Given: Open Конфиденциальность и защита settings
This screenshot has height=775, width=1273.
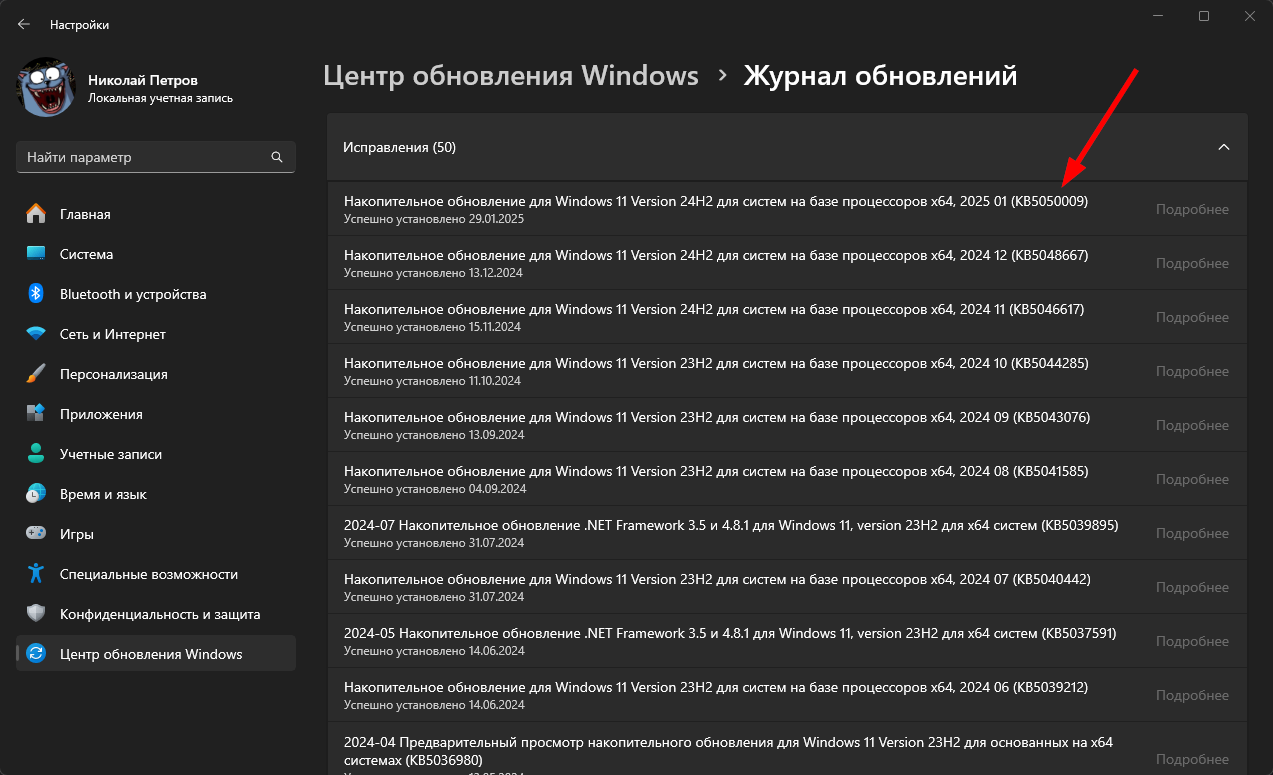Looking at the screenshot, I should 156,614.
